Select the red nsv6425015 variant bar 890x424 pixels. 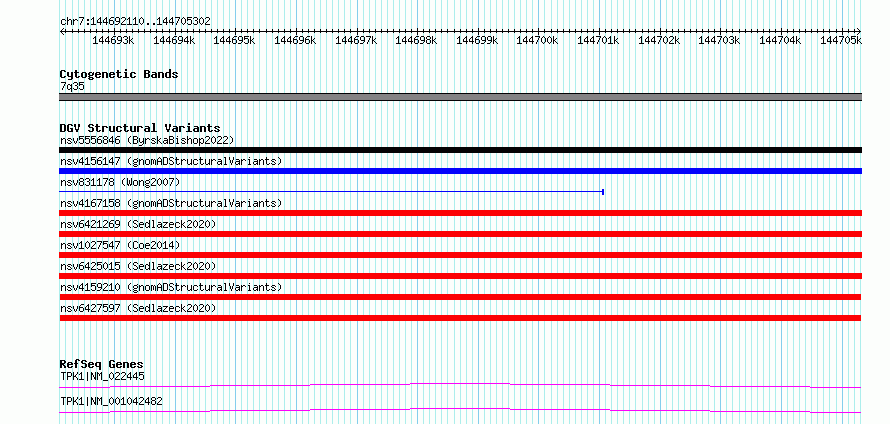(x=460, y=276)
